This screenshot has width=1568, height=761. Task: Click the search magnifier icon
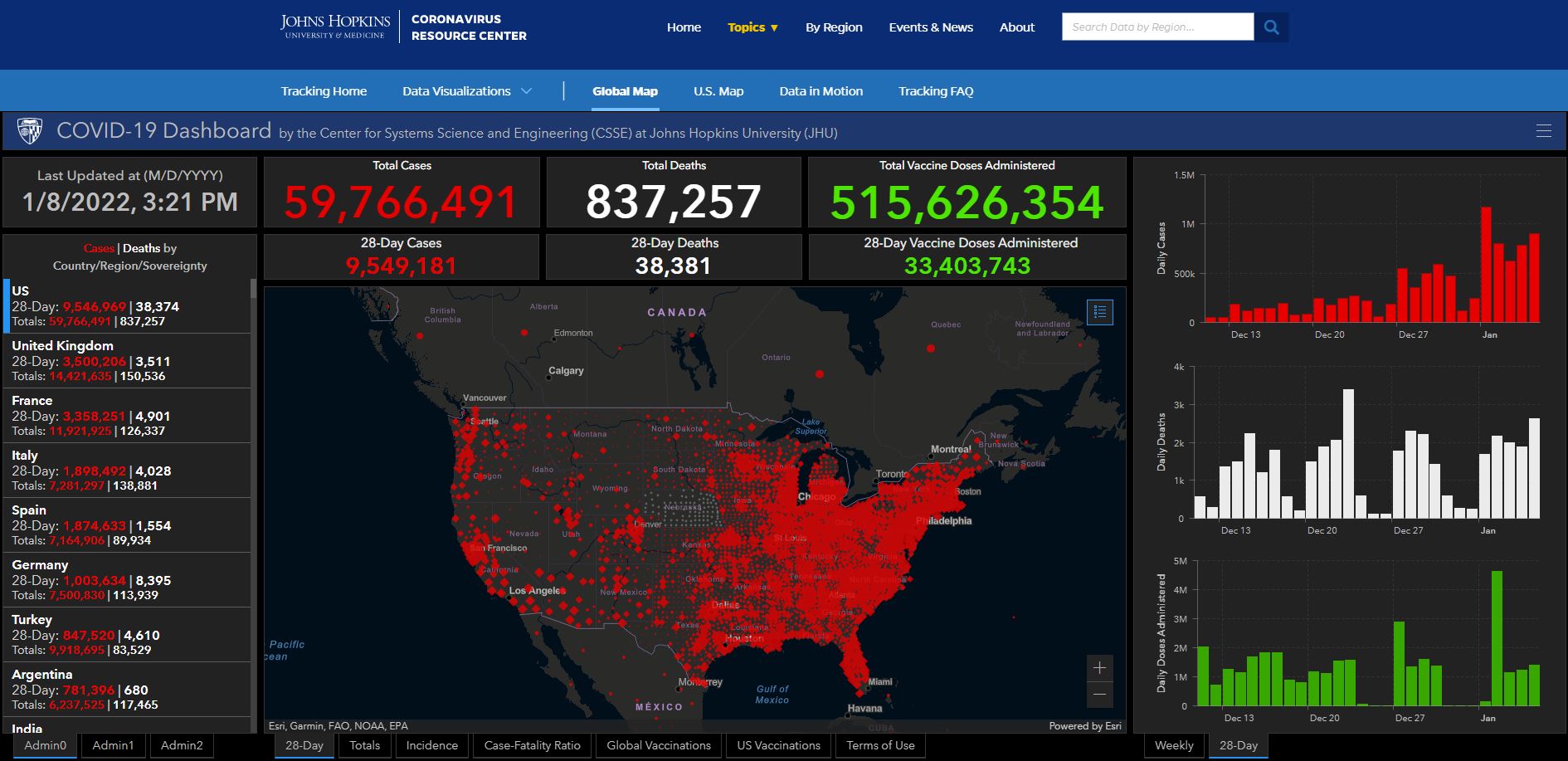[x=1271, y=27]
